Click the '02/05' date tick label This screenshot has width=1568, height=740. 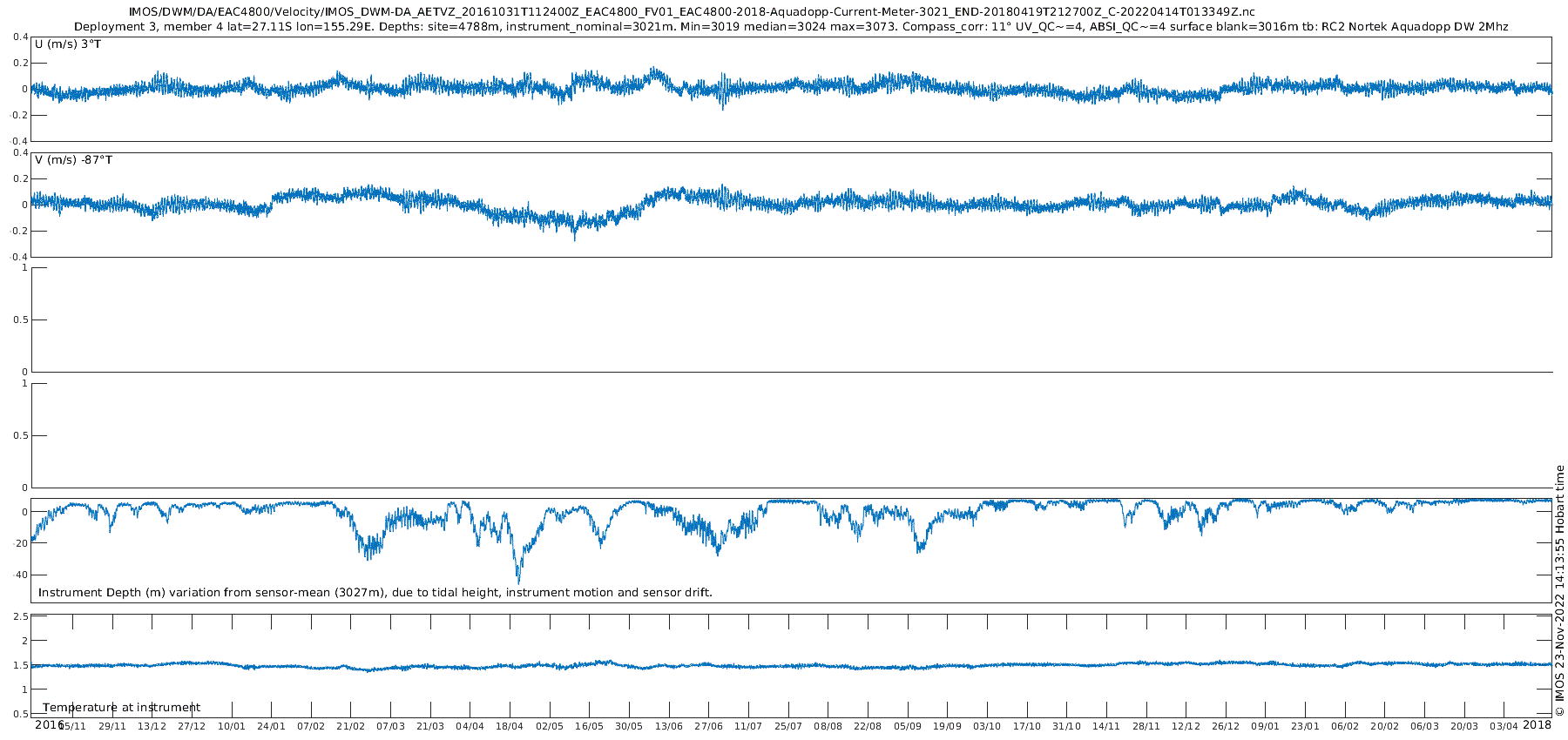click(x=550, y=726)
